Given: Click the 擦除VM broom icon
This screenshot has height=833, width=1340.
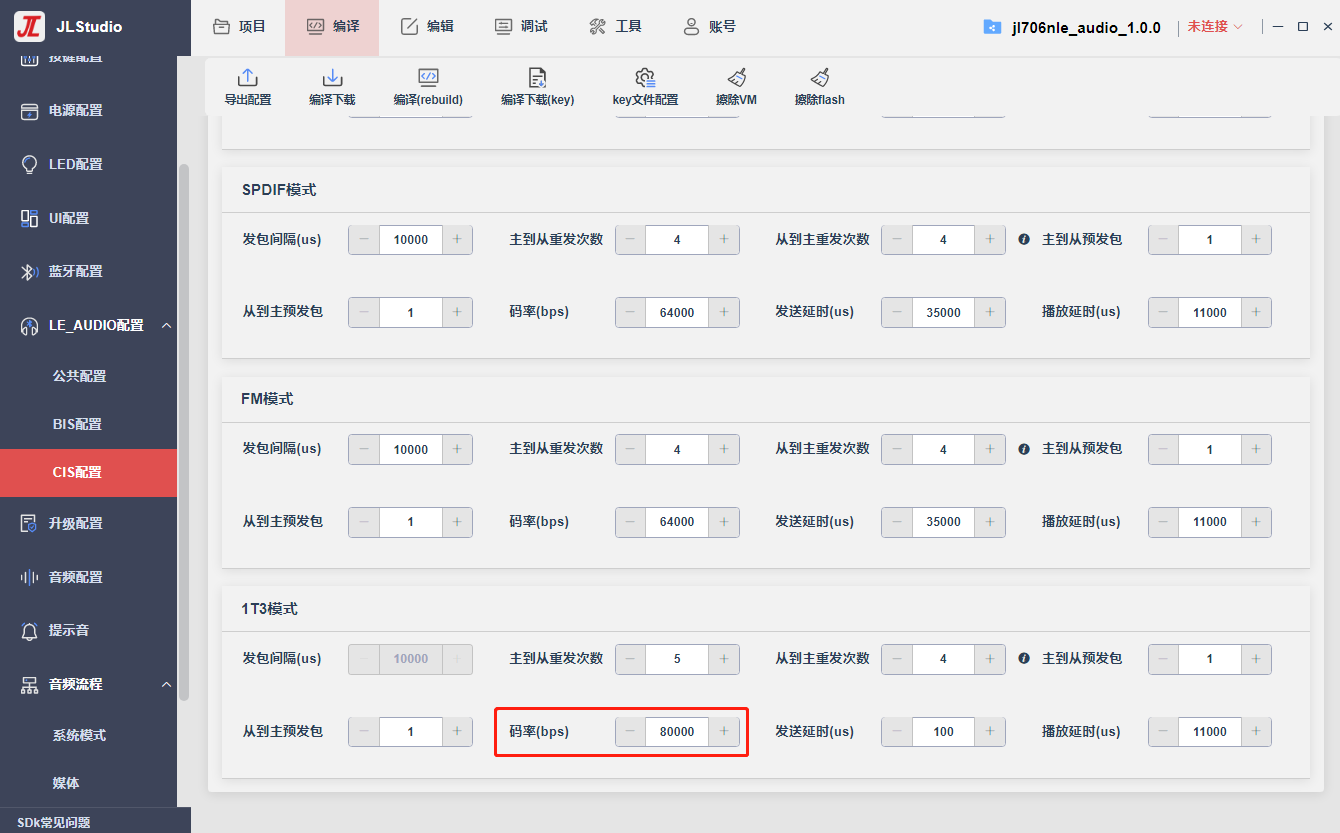Looking at the screenshot, I should pos(737,78).
